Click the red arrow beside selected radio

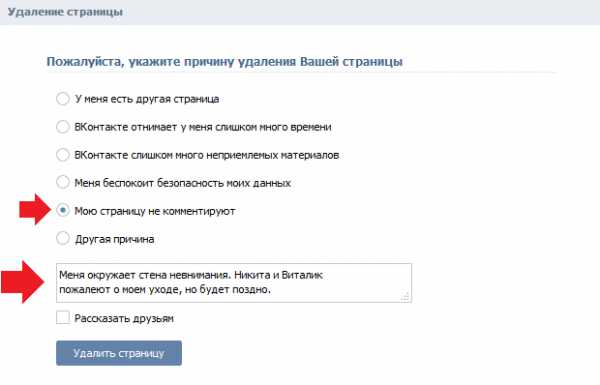coord(35,209)
